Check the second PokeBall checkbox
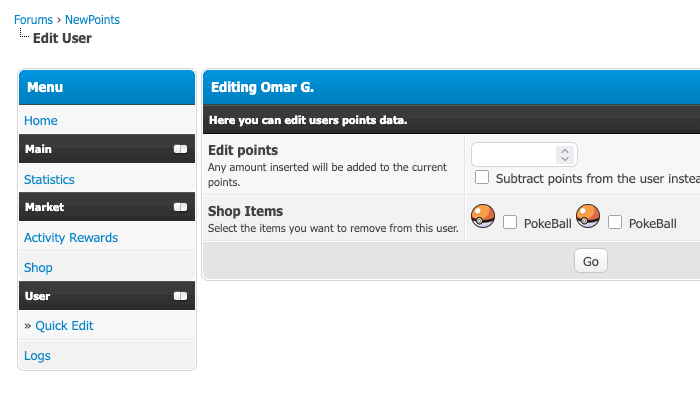Screen dimensions: 700x400 tap(615, 222)
